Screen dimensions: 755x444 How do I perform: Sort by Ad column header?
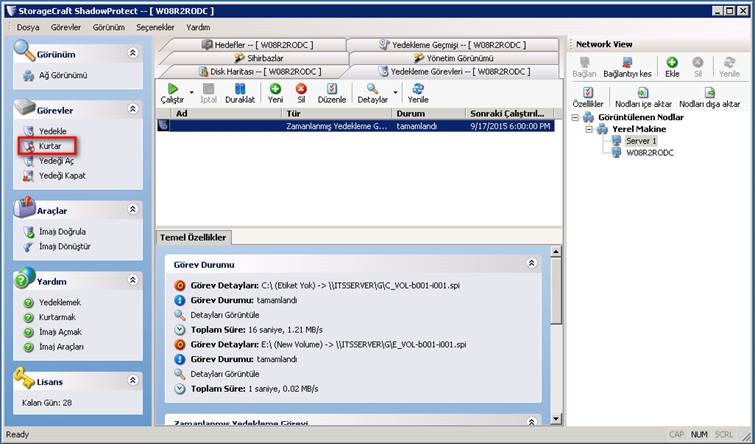pos(226,114)
